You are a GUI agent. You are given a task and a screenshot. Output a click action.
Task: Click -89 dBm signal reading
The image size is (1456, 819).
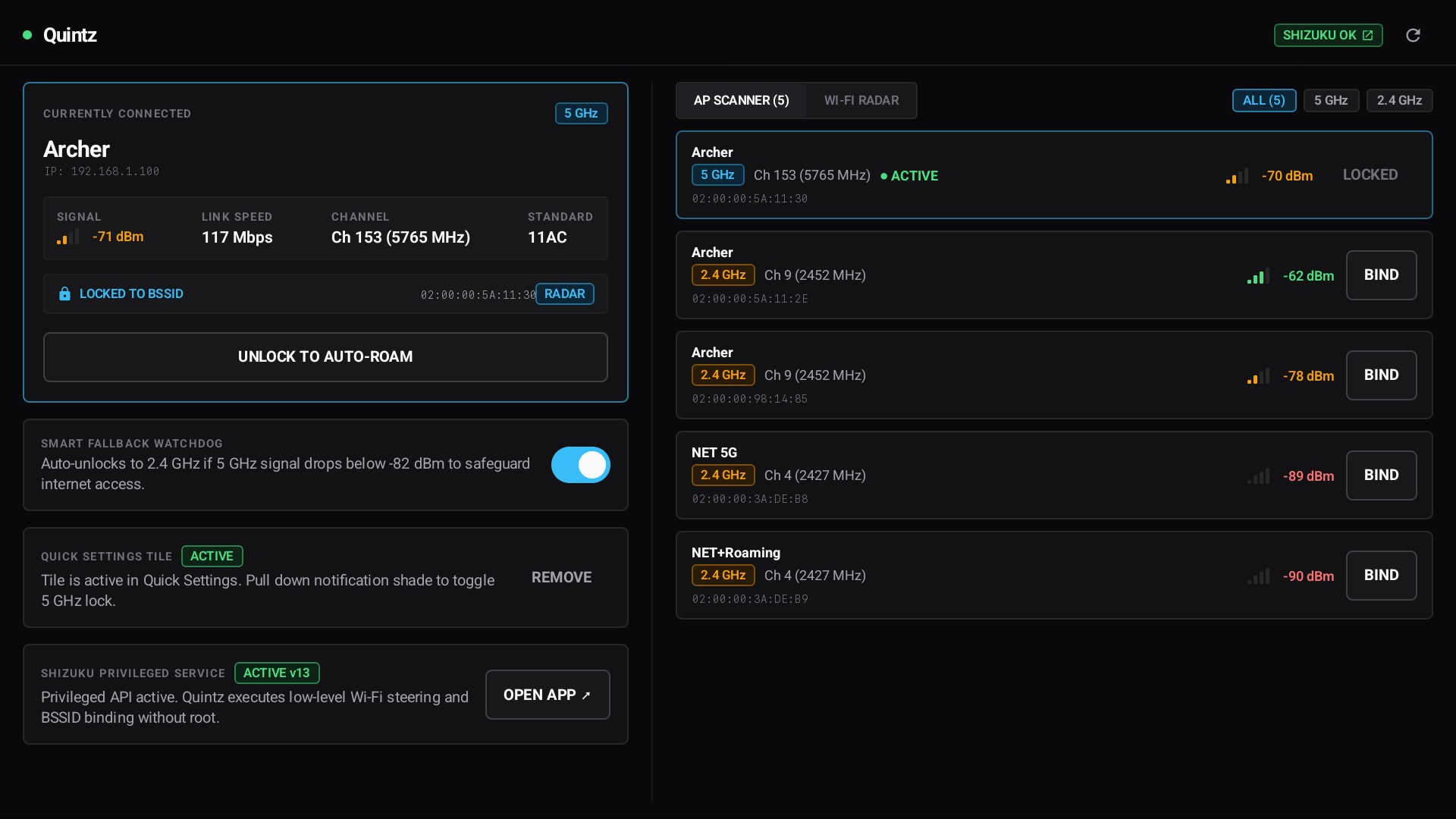[1308, 476]
